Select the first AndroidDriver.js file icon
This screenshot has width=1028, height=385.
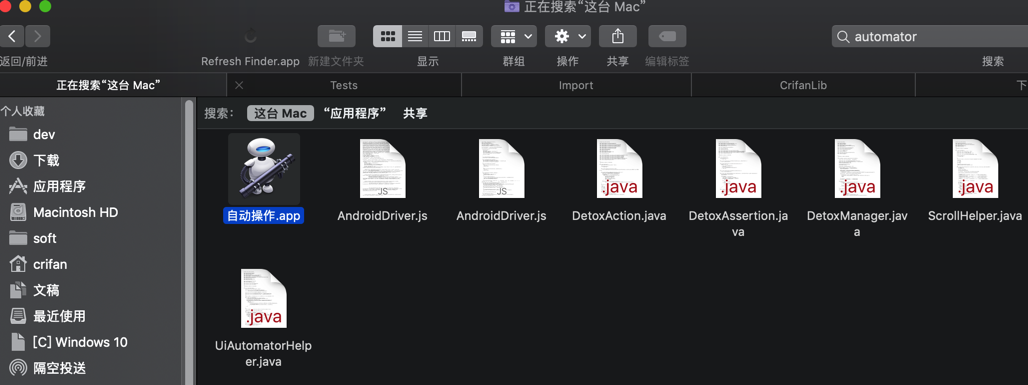[x=382, y=169]
